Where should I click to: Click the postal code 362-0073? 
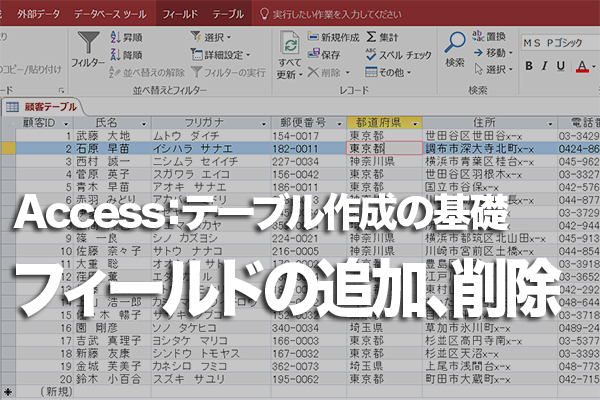pos(295,366)
